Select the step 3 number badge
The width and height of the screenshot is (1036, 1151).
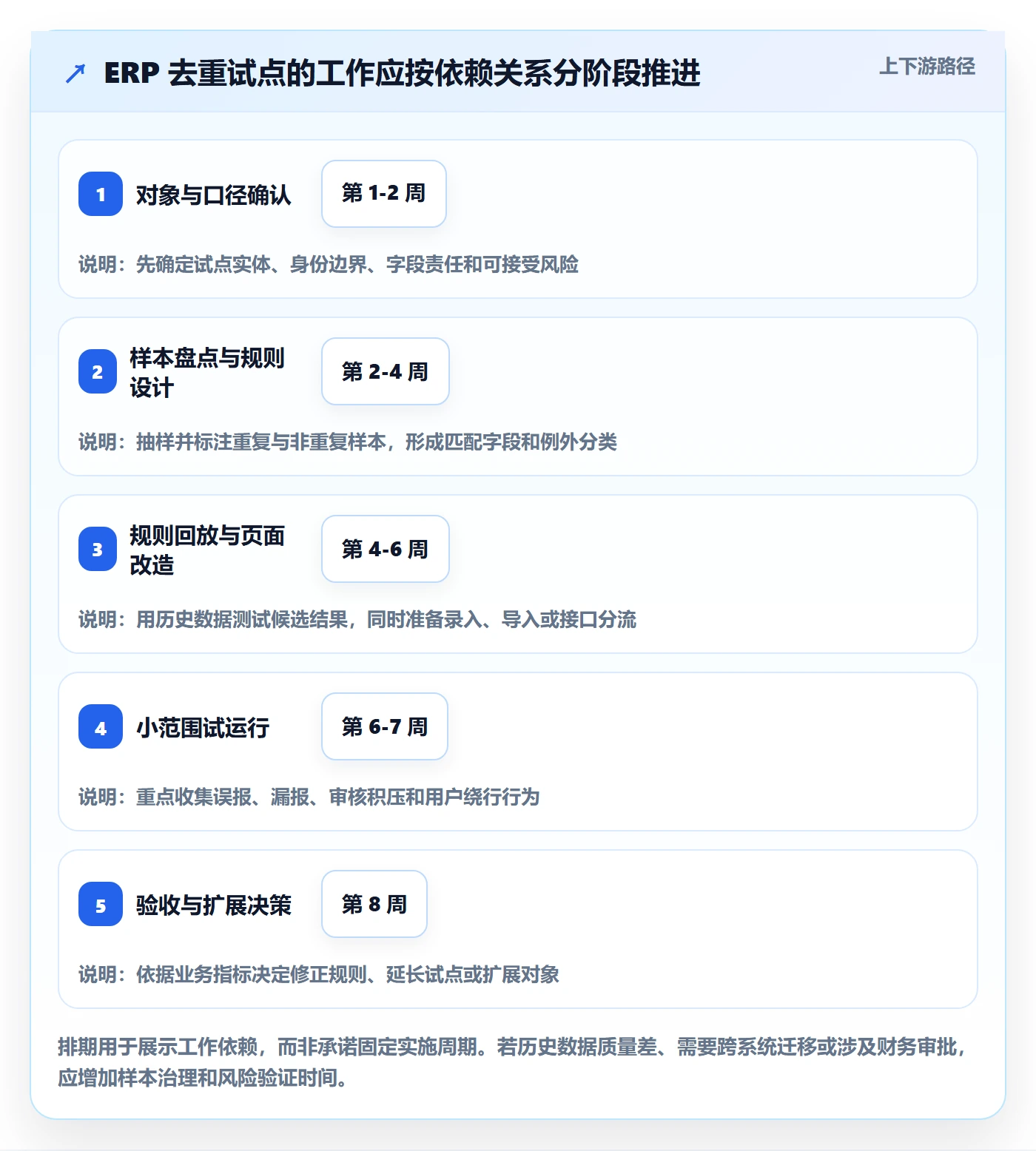pyautogui.click(x=98, y=549)
